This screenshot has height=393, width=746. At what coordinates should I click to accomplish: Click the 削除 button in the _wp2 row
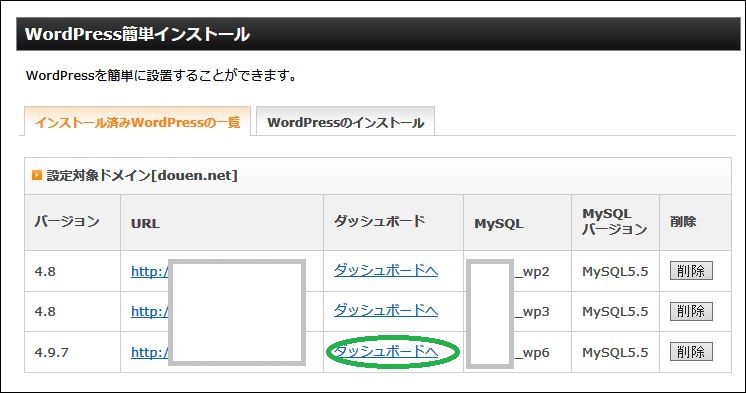691,270
